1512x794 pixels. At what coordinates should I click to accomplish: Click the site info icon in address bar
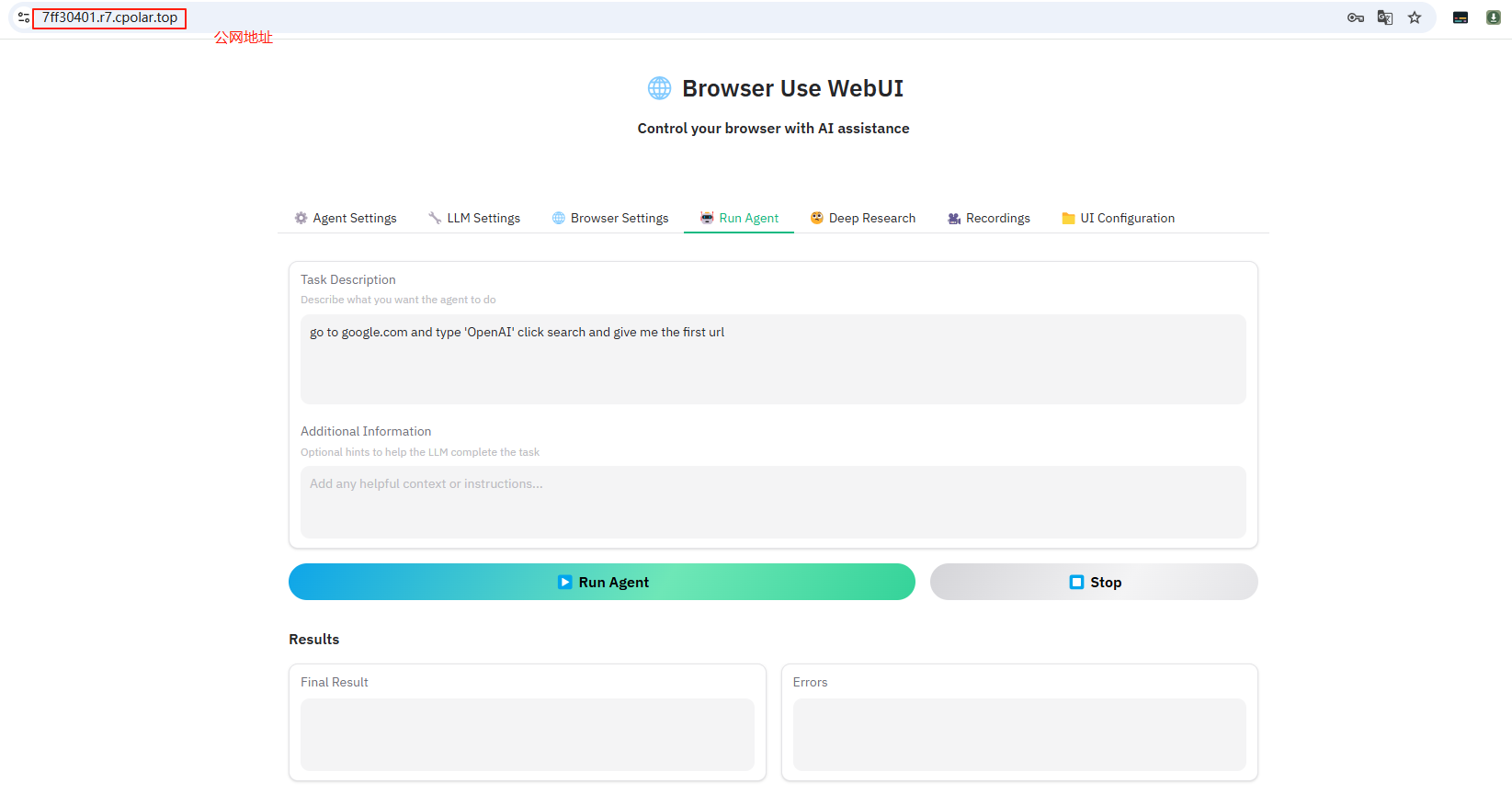[x=23, y=17]
